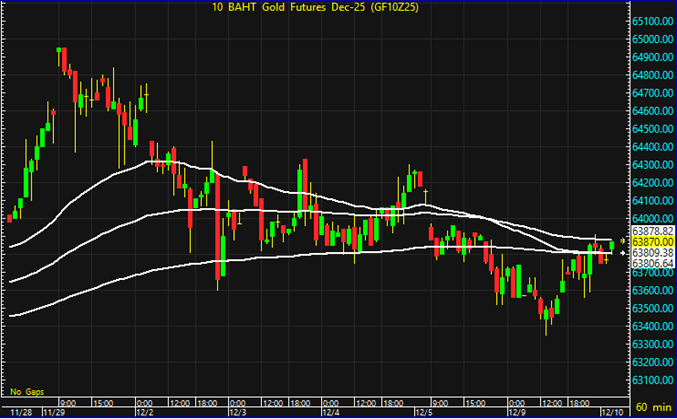Select the 12/5 date on time axis
The image size is (677, 419).
(424, 411)
